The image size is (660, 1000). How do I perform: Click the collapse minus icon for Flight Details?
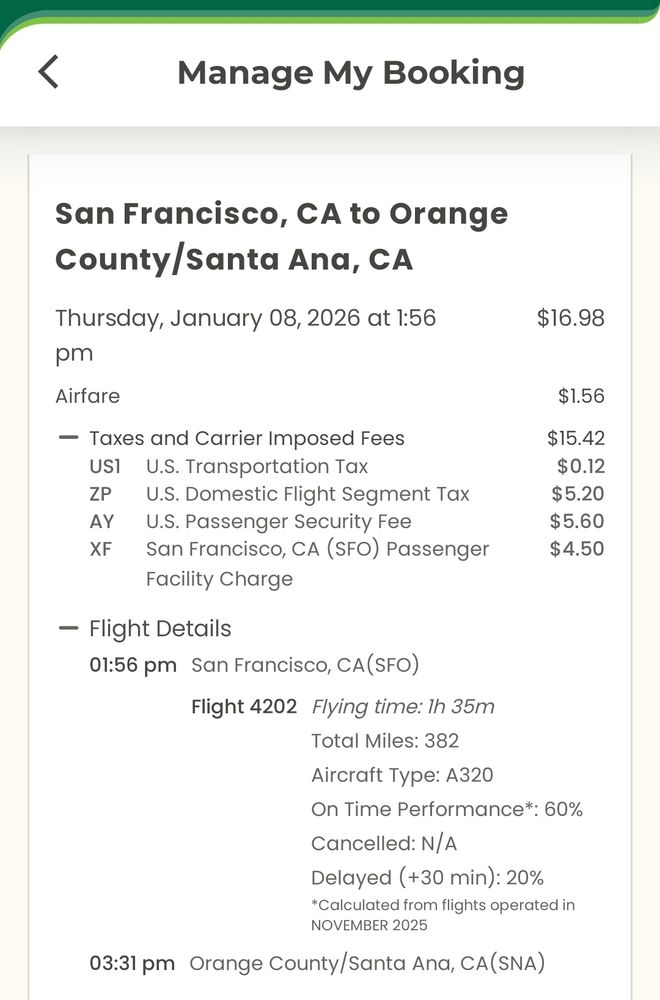(67, 628)
